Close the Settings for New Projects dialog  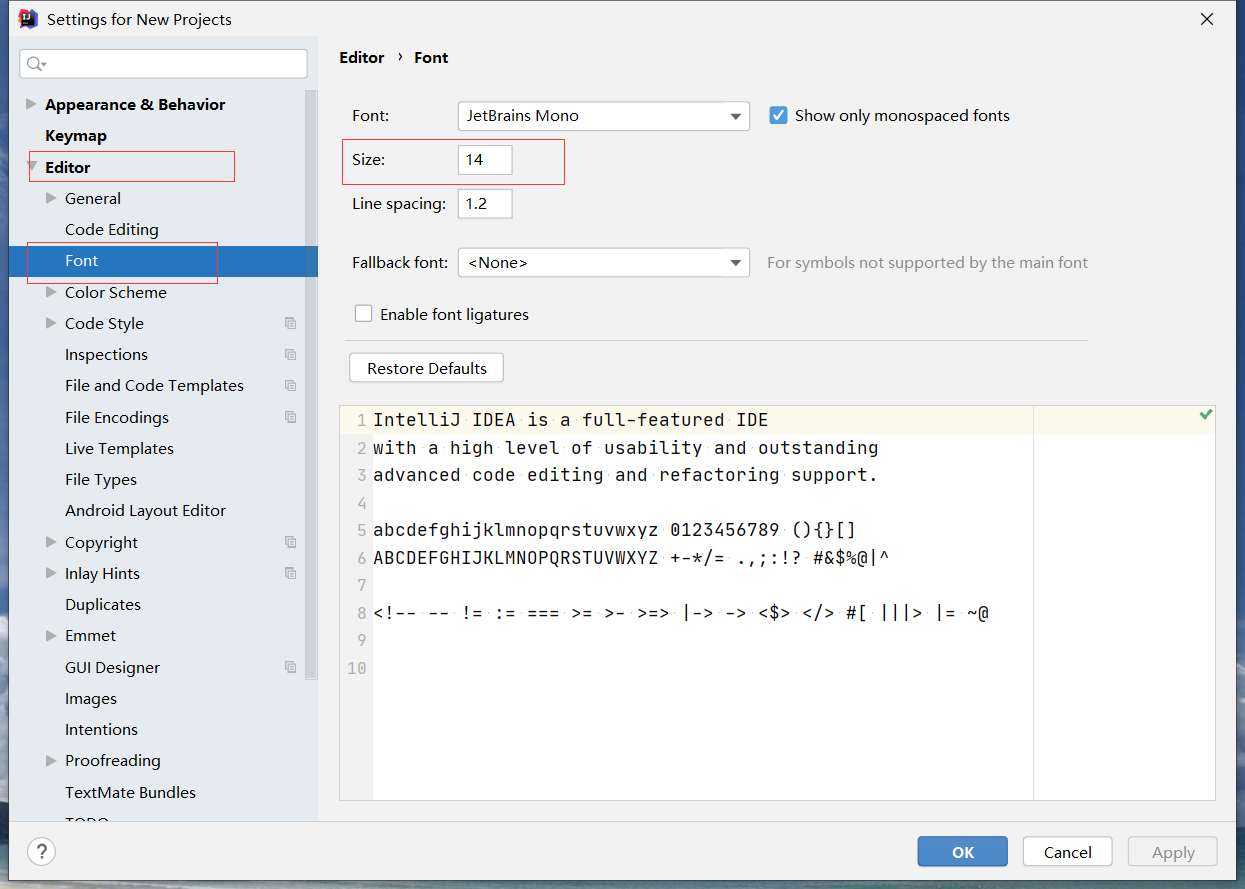pos(1208,19)
